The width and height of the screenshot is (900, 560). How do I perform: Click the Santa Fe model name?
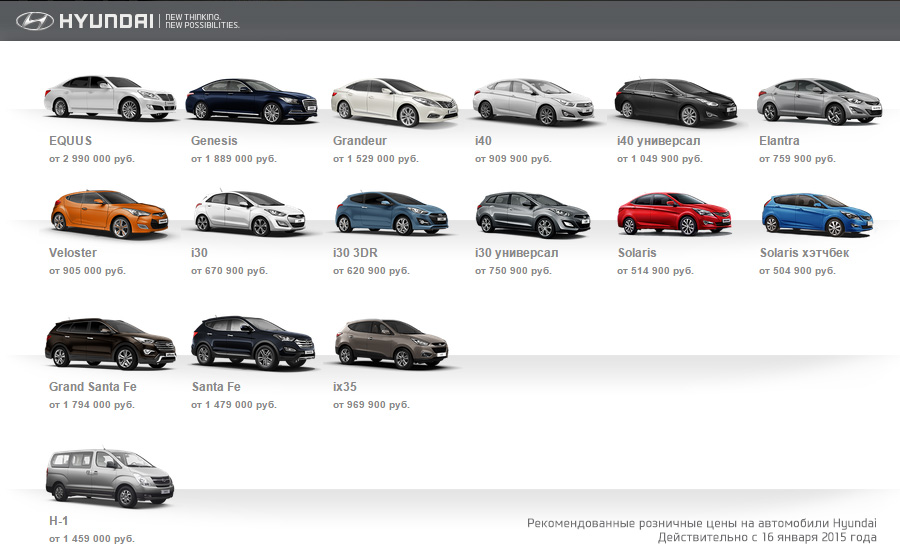[x=215, y=387]
